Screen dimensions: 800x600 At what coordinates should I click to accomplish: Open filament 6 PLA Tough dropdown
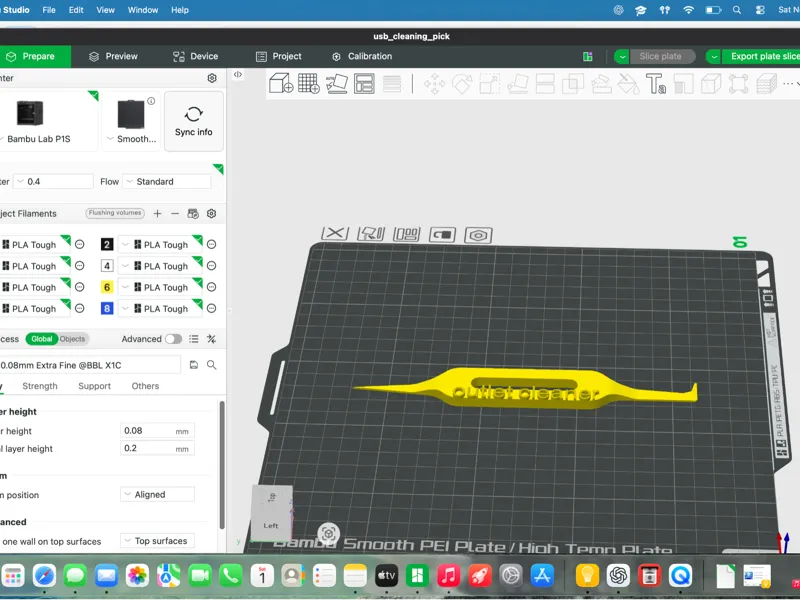pyautogui.click(x=160, y=287)
